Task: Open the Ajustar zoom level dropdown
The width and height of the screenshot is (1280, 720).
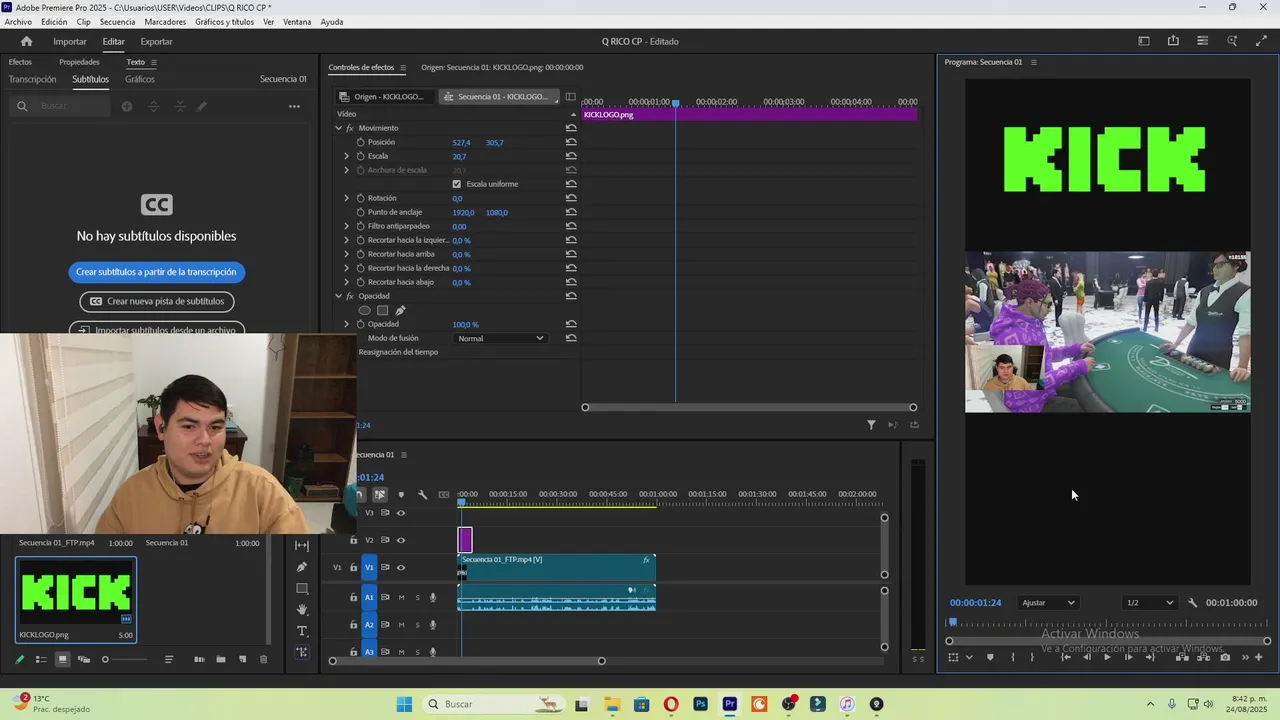Action: 1048,603
